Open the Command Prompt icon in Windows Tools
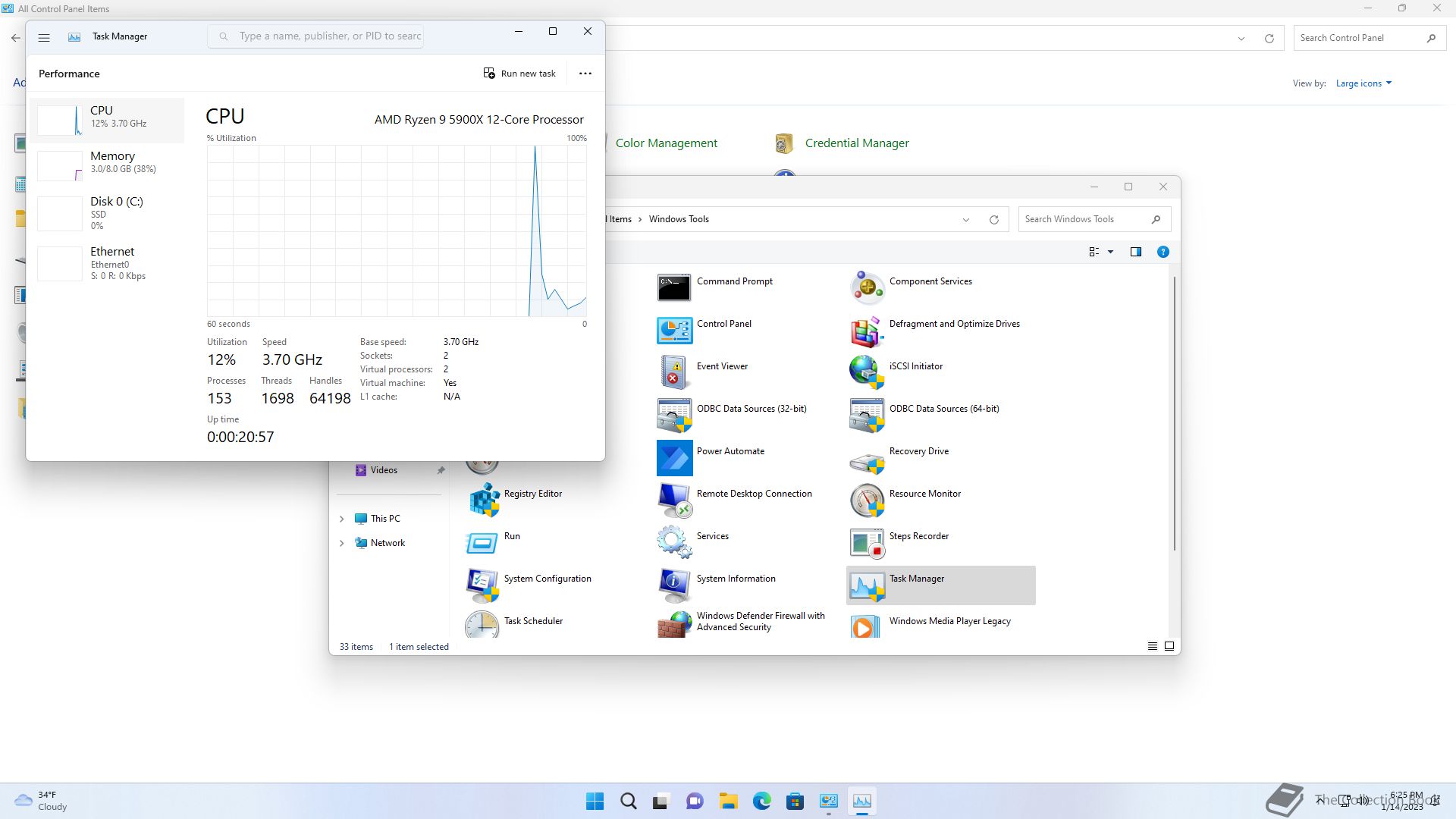1456x819 pixels. 674,288
